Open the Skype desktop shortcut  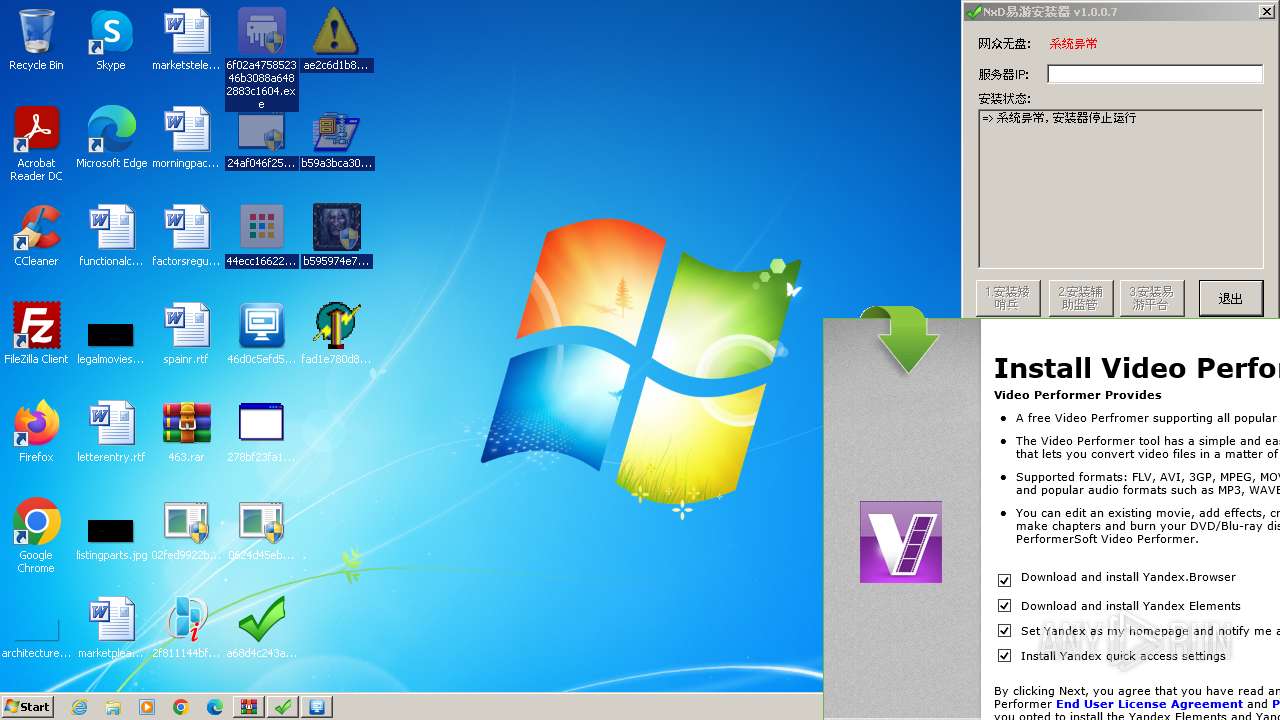tap(111, 40)
